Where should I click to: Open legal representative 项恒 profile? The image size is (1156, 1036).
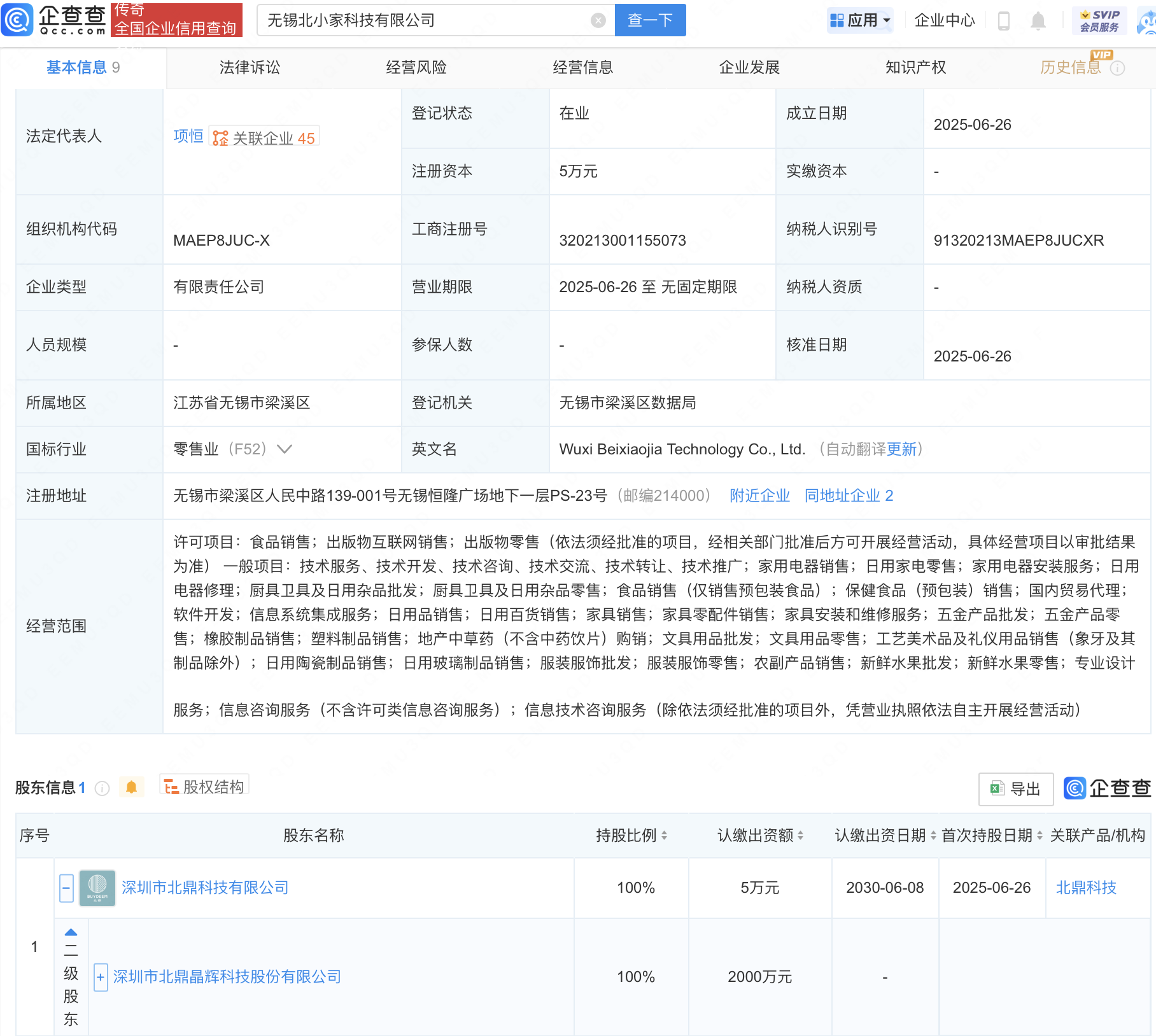point(188,136)
